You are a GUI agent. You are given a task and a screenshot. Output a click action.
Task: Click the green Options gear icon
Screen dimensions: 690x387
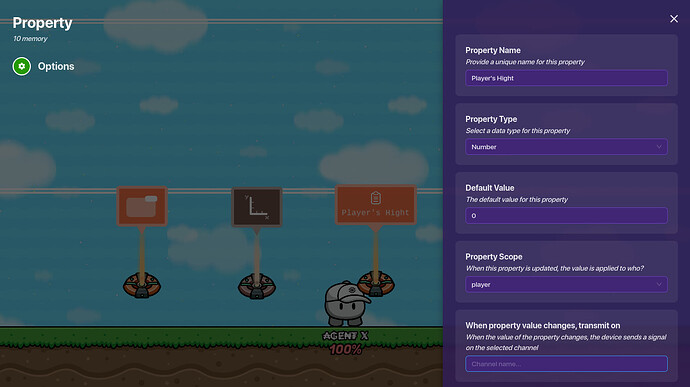(22, 66)
